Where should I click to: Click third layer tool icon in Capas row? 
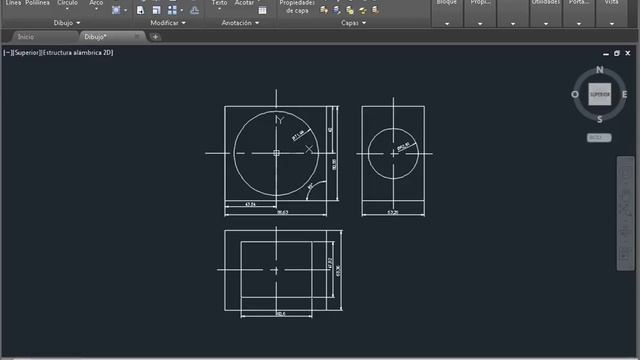[350, 10]
